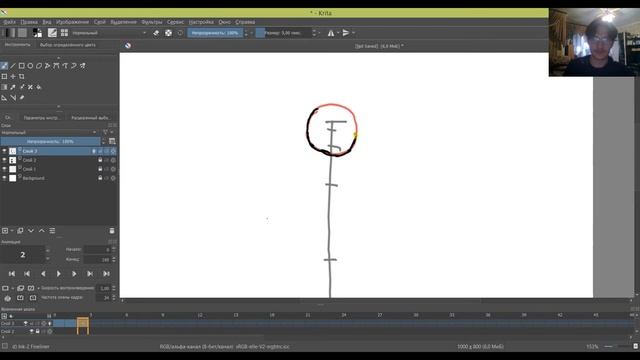The width and height of the screenshot is (640, 360).
Task: Adjust the layer opacity slider
Action: [x=51, y=142]
